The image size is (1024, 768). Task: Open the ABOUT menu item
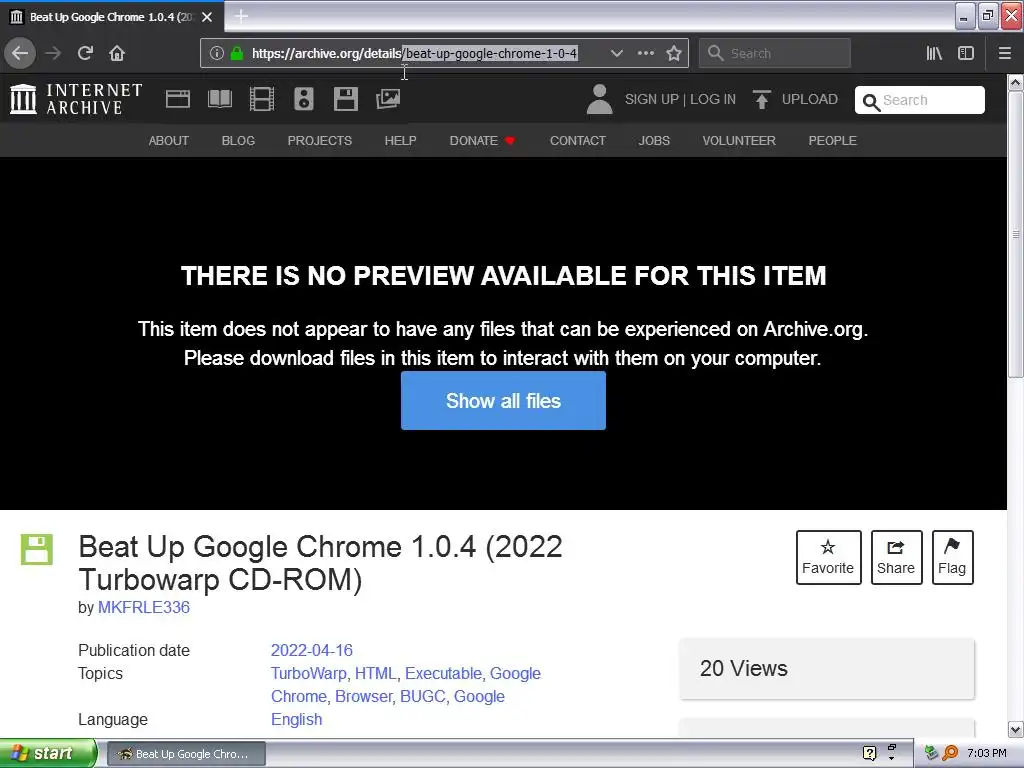168,140
